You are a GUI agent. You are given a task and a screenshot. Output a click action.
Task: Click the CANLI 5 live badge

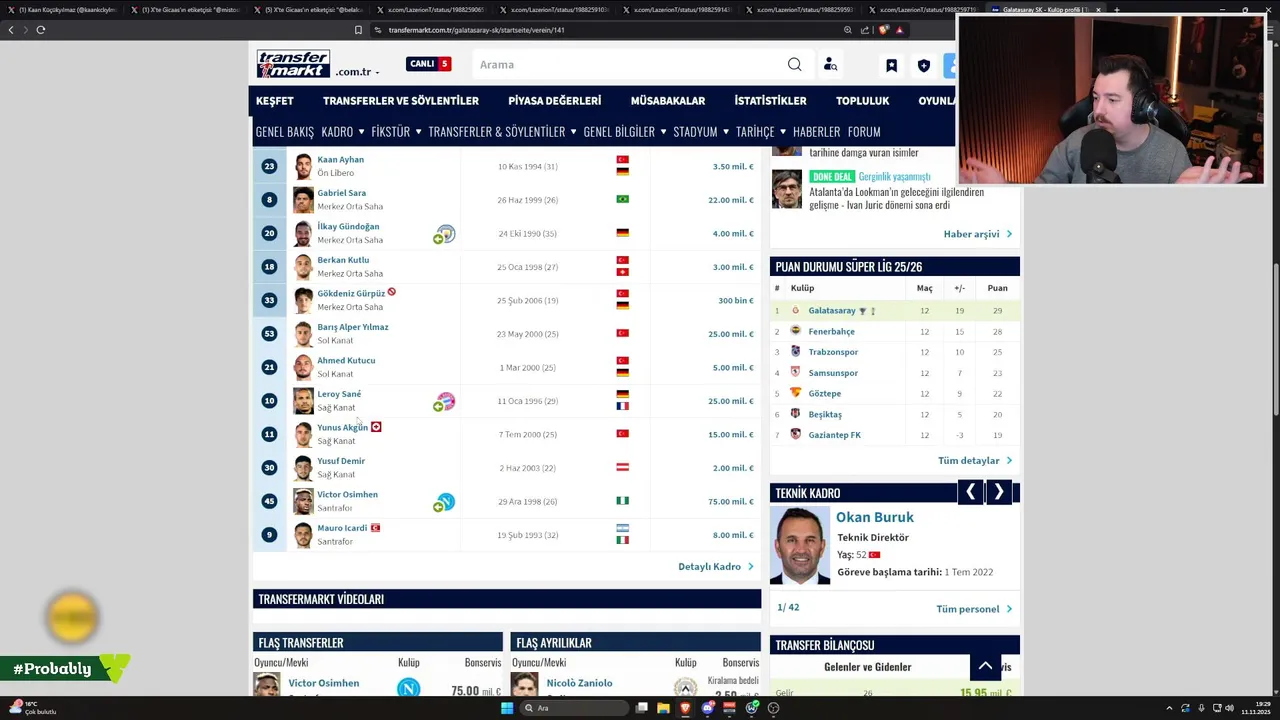coord(429,64)
